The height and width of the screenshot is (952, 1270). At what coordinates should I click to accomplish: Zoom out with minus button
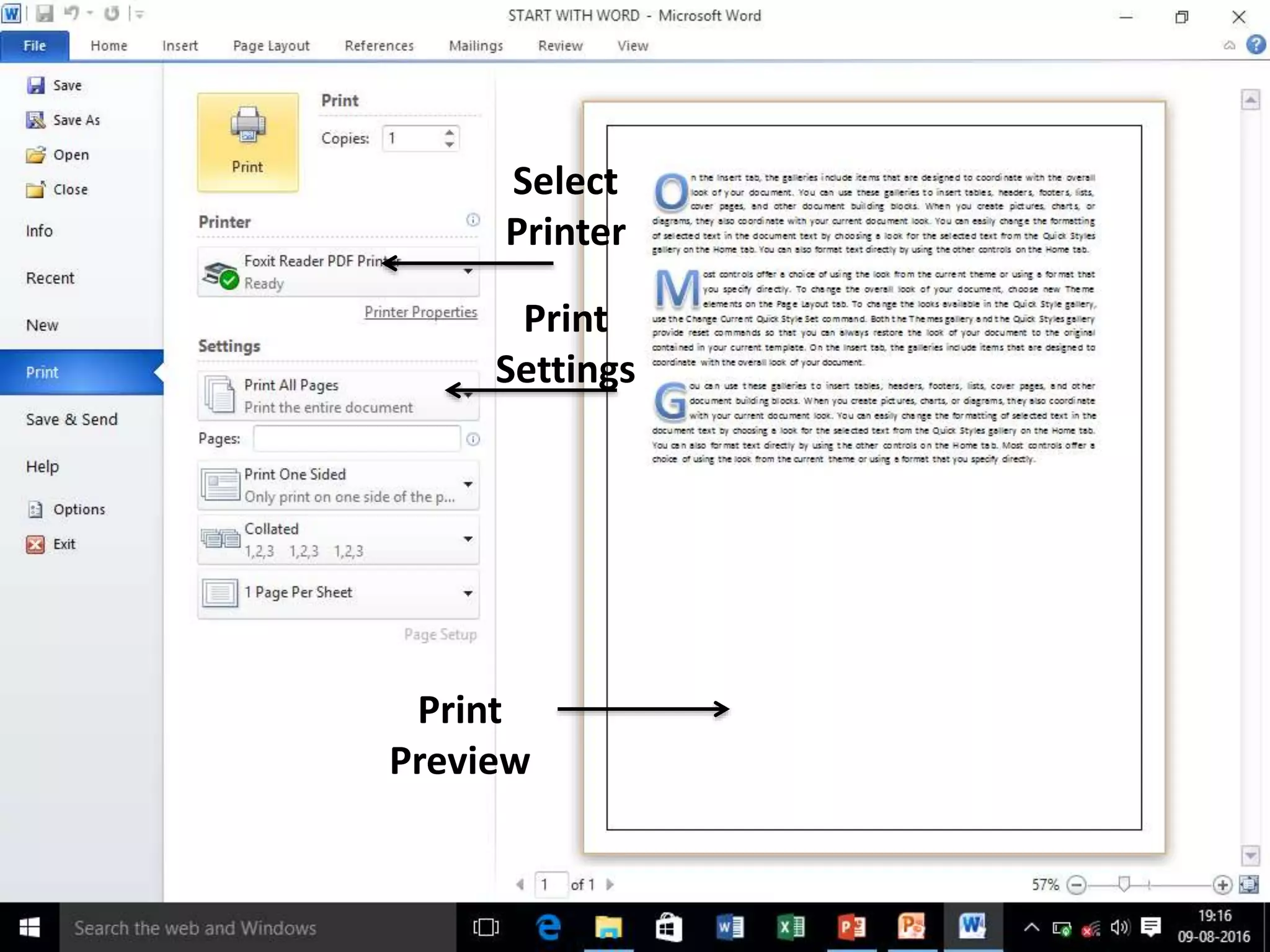point(1077,884)
